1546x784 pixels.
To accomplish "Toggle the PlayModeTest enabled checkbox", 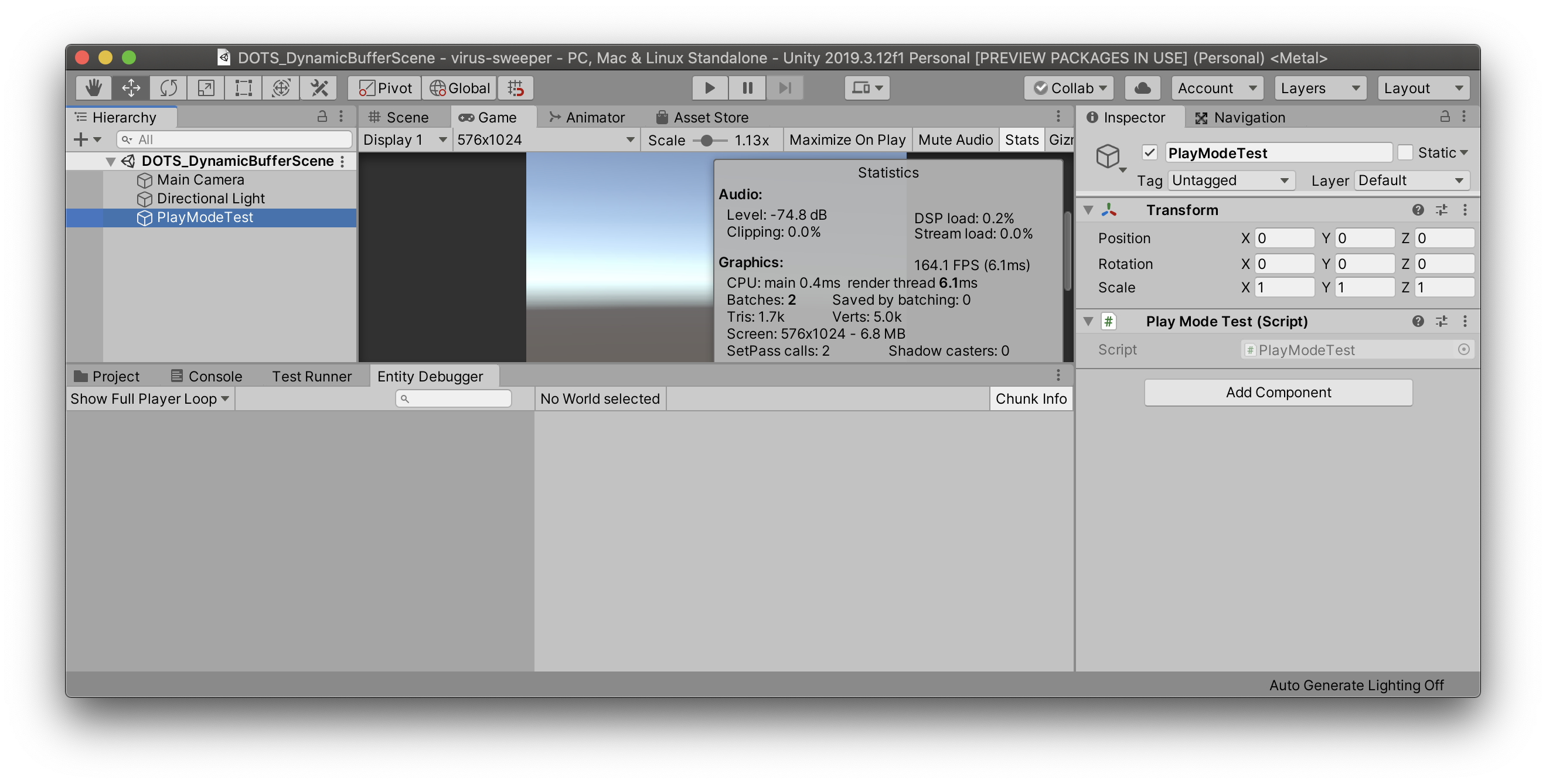I will point(1150,153).
